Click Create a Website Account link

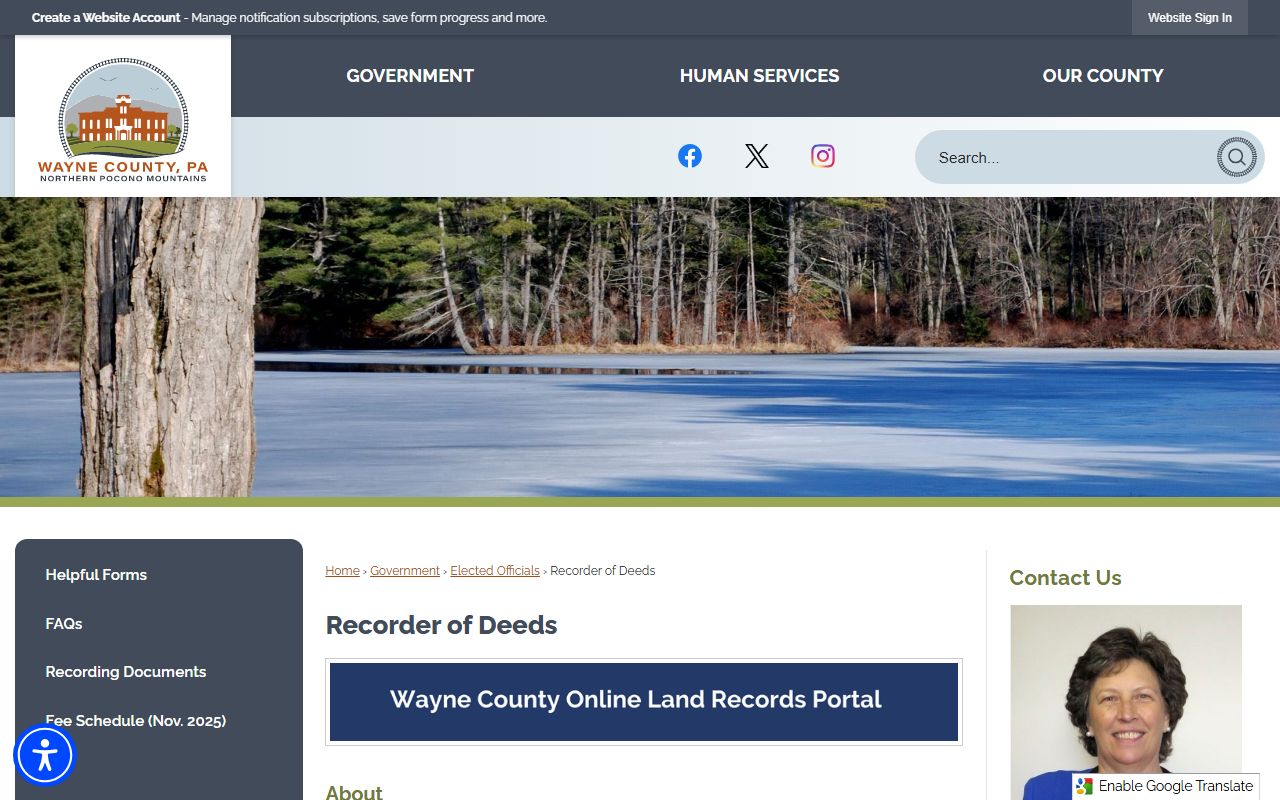tap(106, 18)
